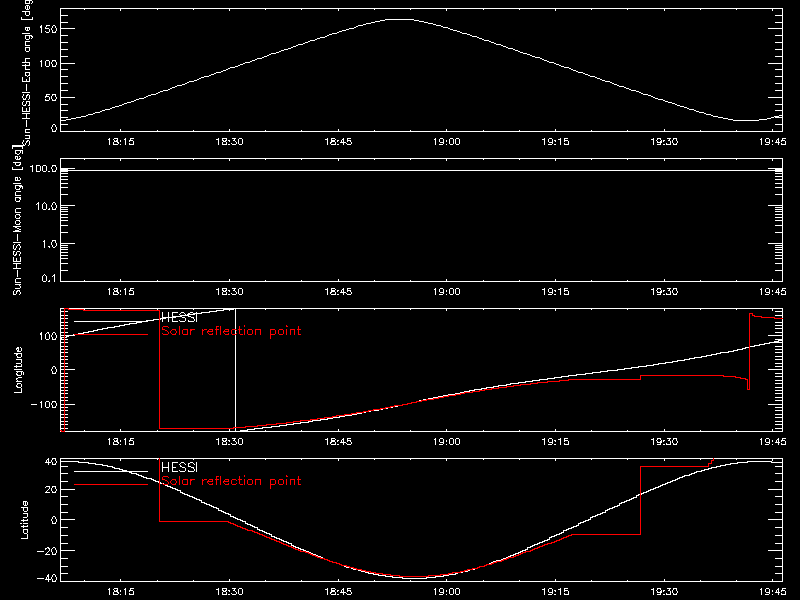Viewport: 800px width, 600px height.
Task: Click 19:15 label under the Longitude plot
Action: click(556, 442)
